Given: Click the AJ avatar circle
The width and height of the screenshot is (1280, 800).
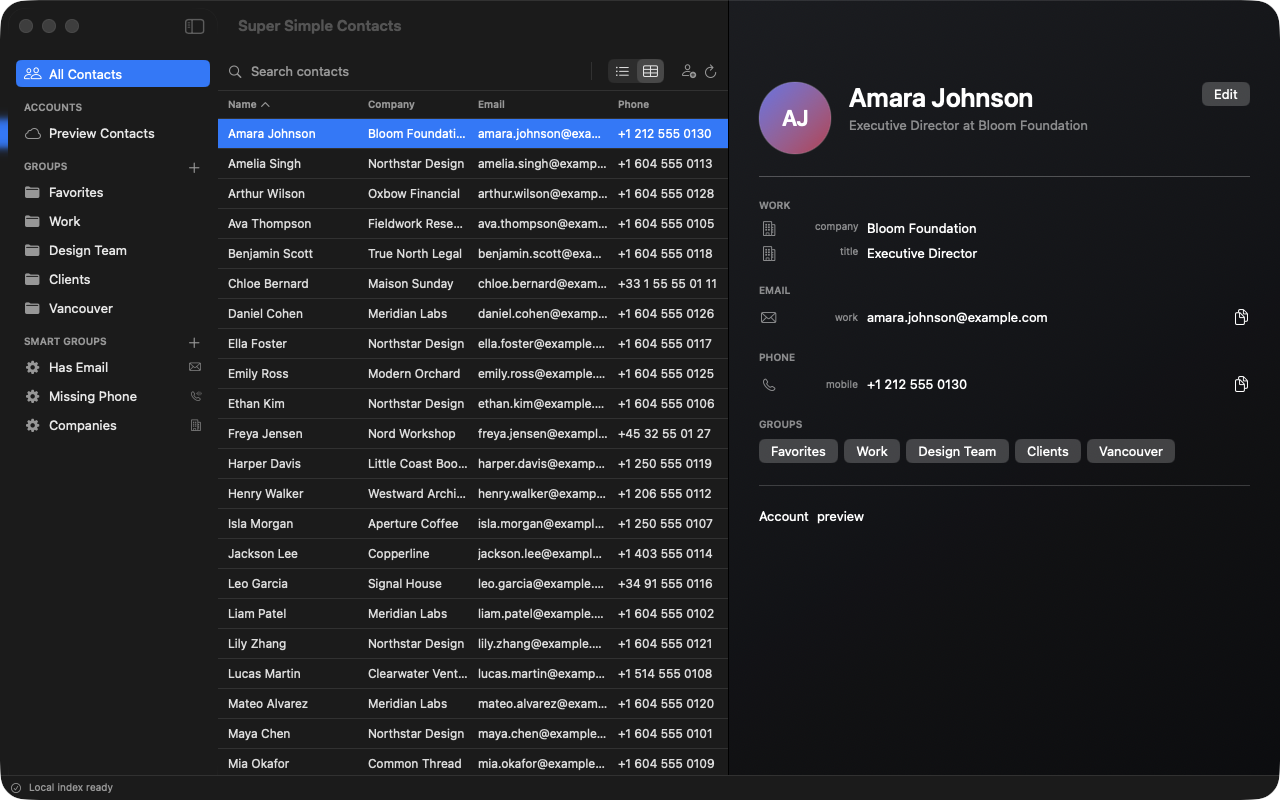Looking at the screenshot, I should pos(795,118).
